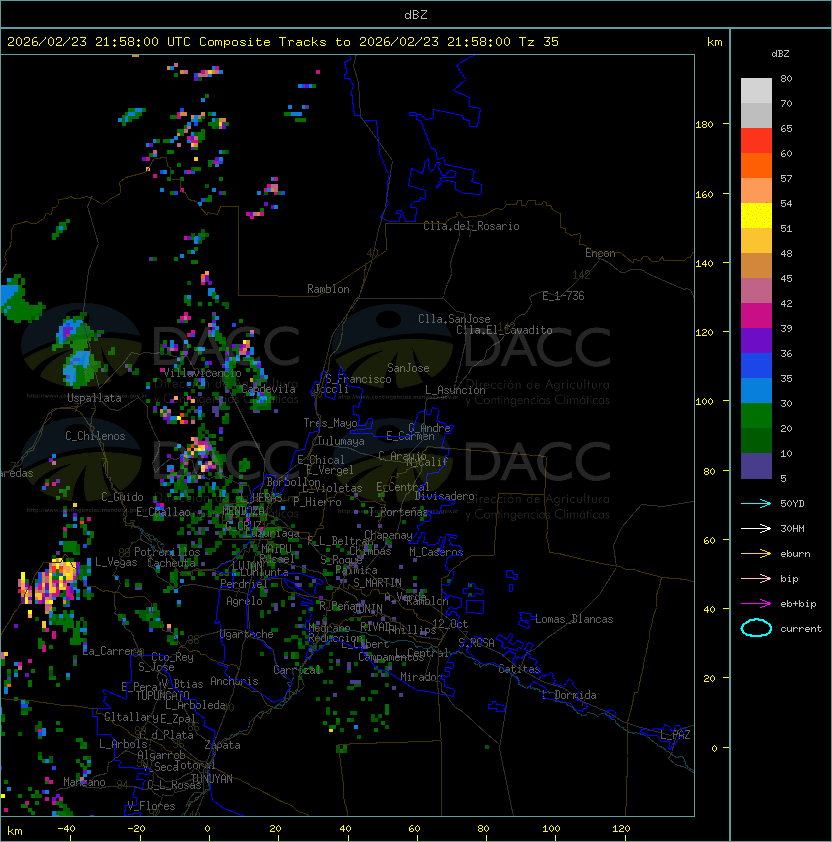Click the 'Uspallata' place label
Screen dimensions: 832x842
coord(94,398)
